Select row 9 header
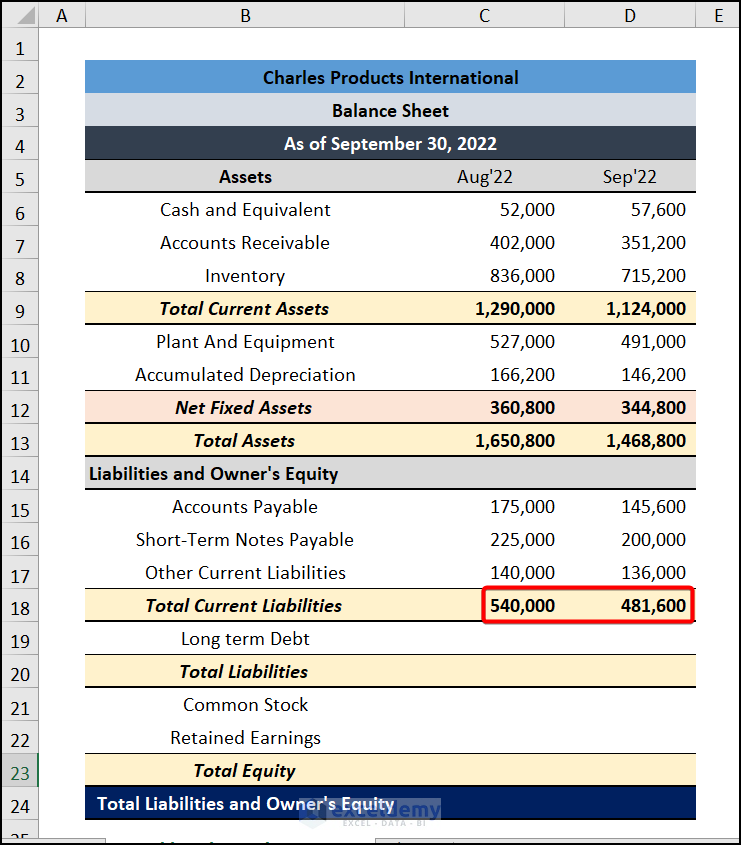The width and height of the screenshot is (741, 845). (x=20, y=310)
